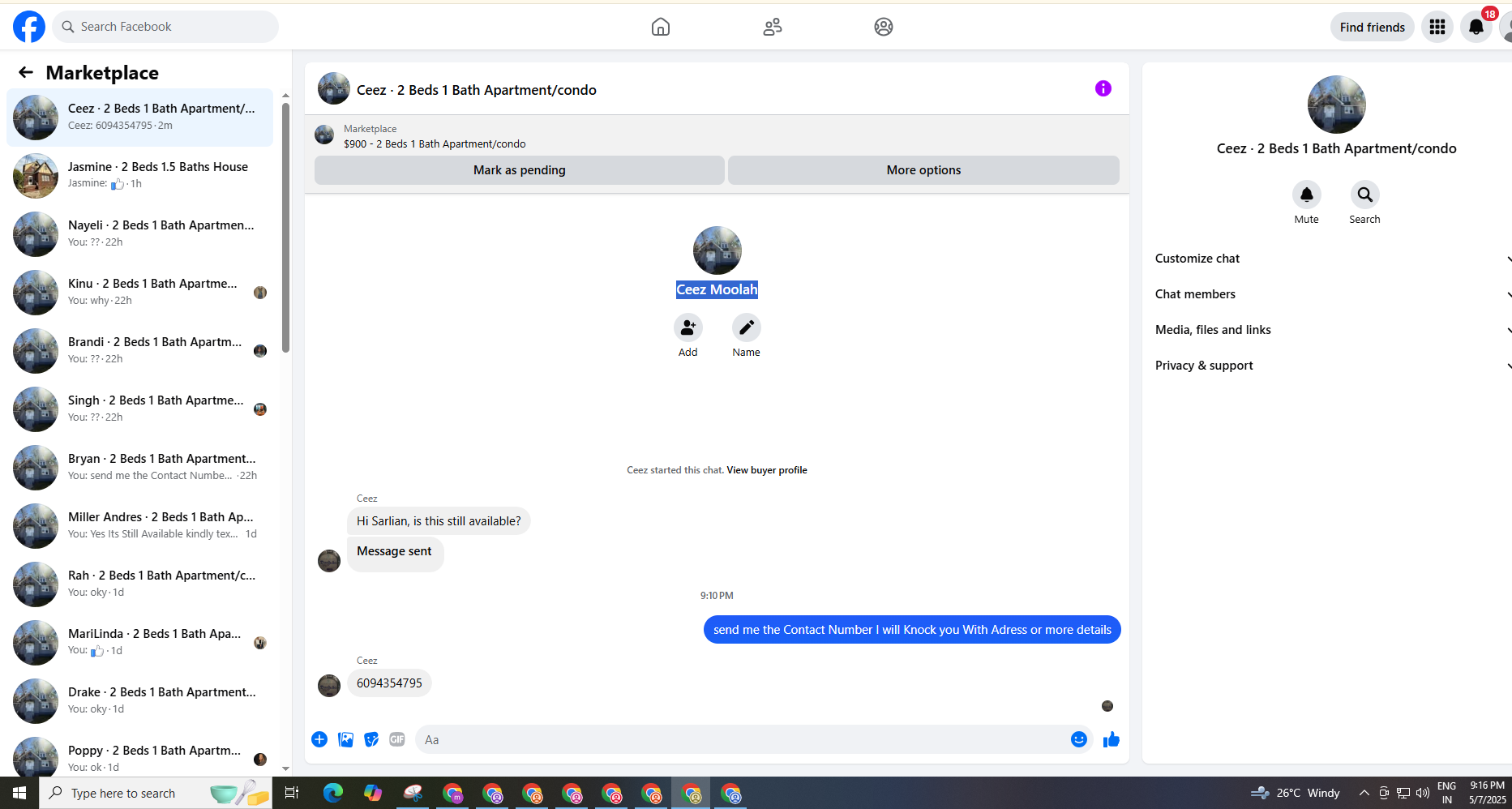Open the Facebook logo home link
1512x809 pixels.
pos(29,27)
